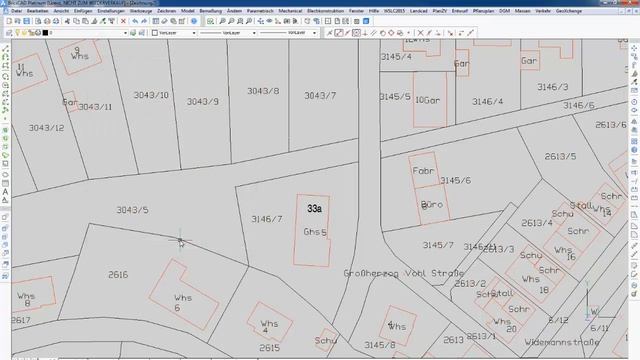Select the parcel label 2616
This screenshot has width=640, height=360.
(x=118, y=275)
